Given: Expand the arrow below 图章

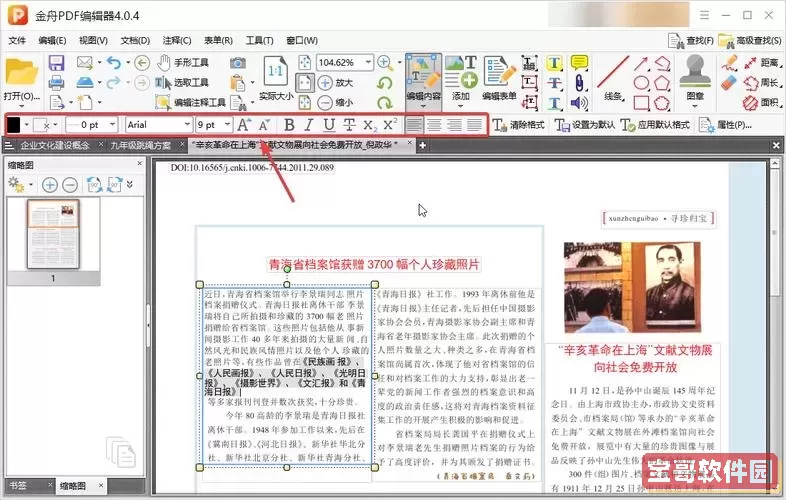Looking at the screenshot, I should pos(695,106).
